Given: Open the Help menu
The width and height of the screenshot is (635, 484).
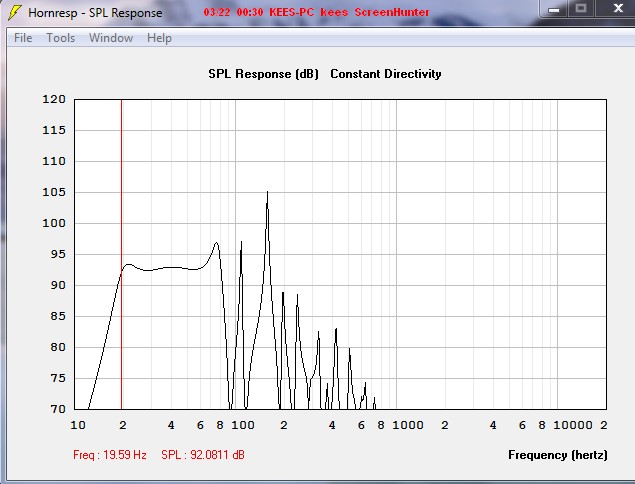Looking at the screenshot, I should (x=159, y=38).
